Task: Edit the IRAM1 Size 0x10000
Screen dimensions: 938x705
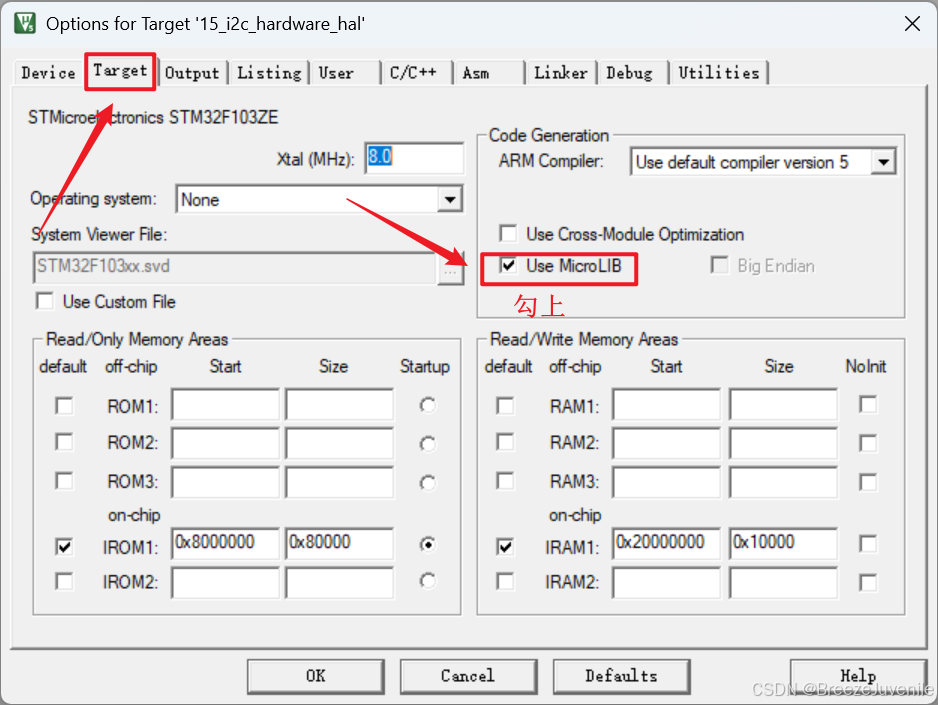Action: tap(784, 543)
